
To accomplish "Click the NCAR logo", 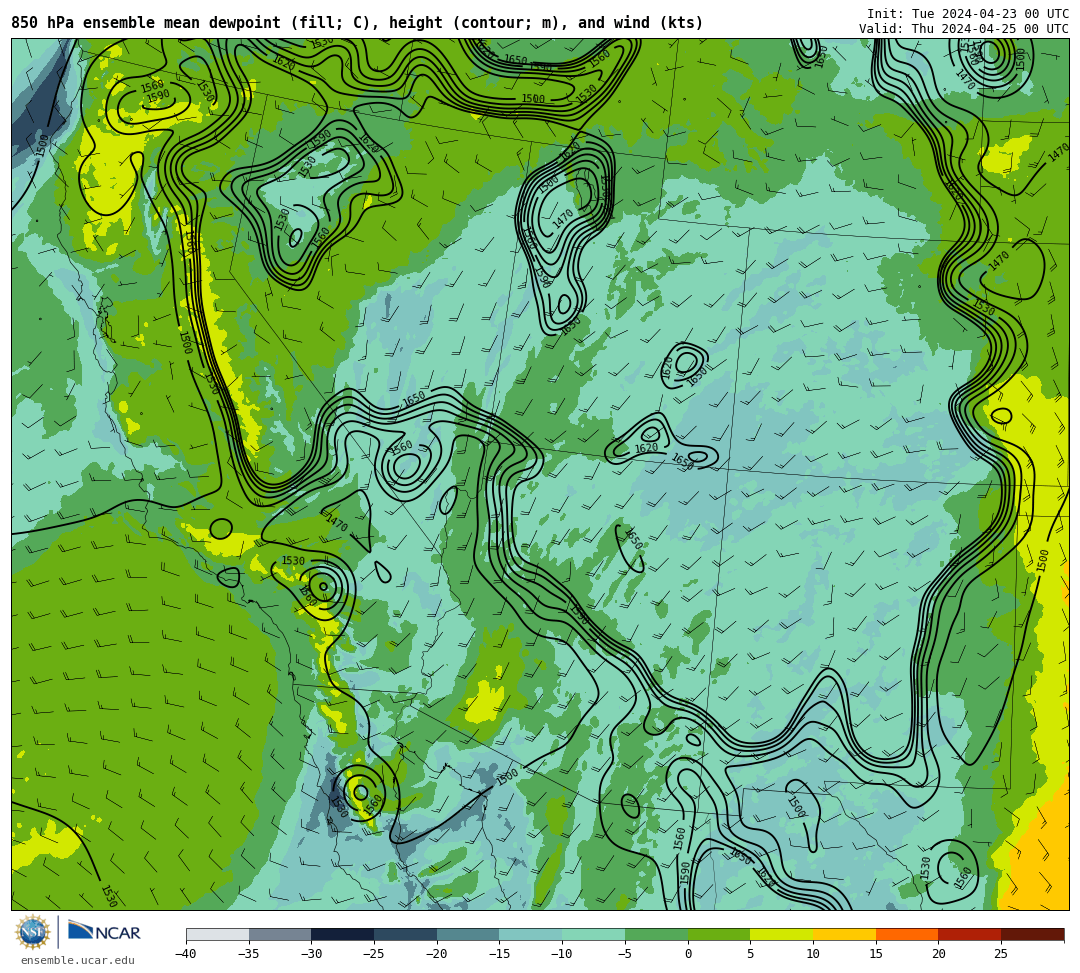I will click(x=104, y=933).
